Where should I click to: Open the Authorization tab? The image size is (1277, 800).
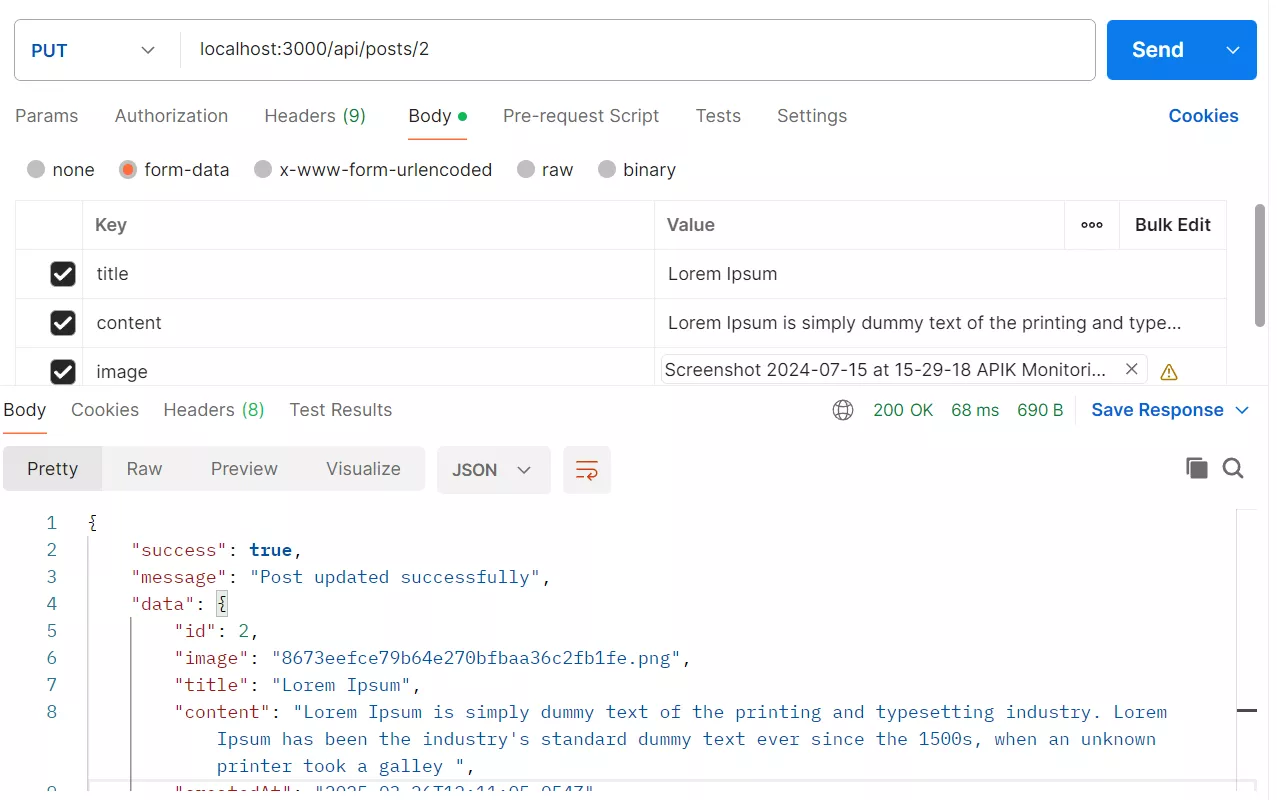(x=171, y=116)
